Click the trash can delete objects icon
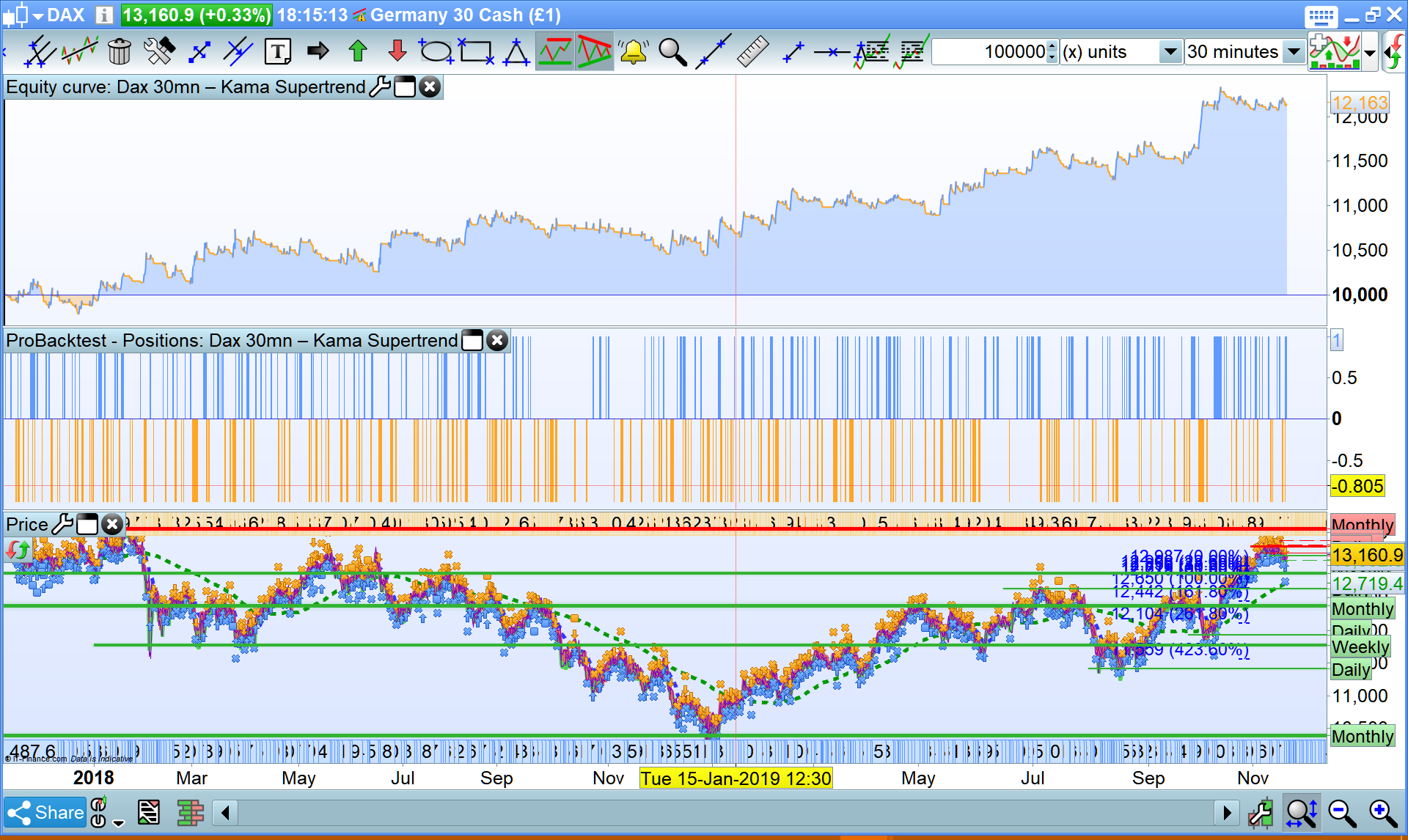This screenshot has height=840, width=1408. 119,51
